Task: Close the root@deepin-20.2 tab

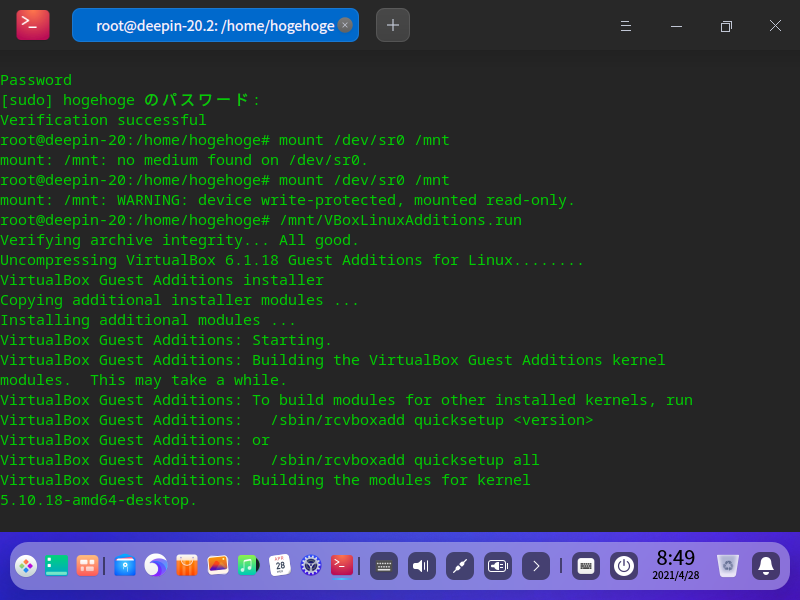Action: click(345, 24)
